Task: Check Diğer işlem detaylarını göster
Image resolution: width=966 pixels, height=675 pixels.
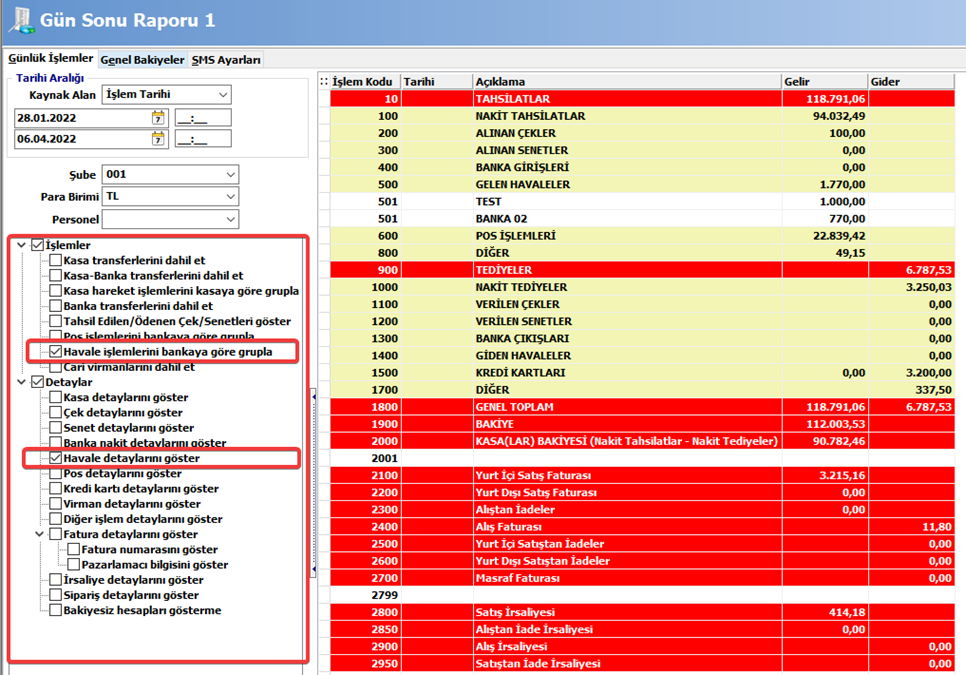Action: point(55,519)
